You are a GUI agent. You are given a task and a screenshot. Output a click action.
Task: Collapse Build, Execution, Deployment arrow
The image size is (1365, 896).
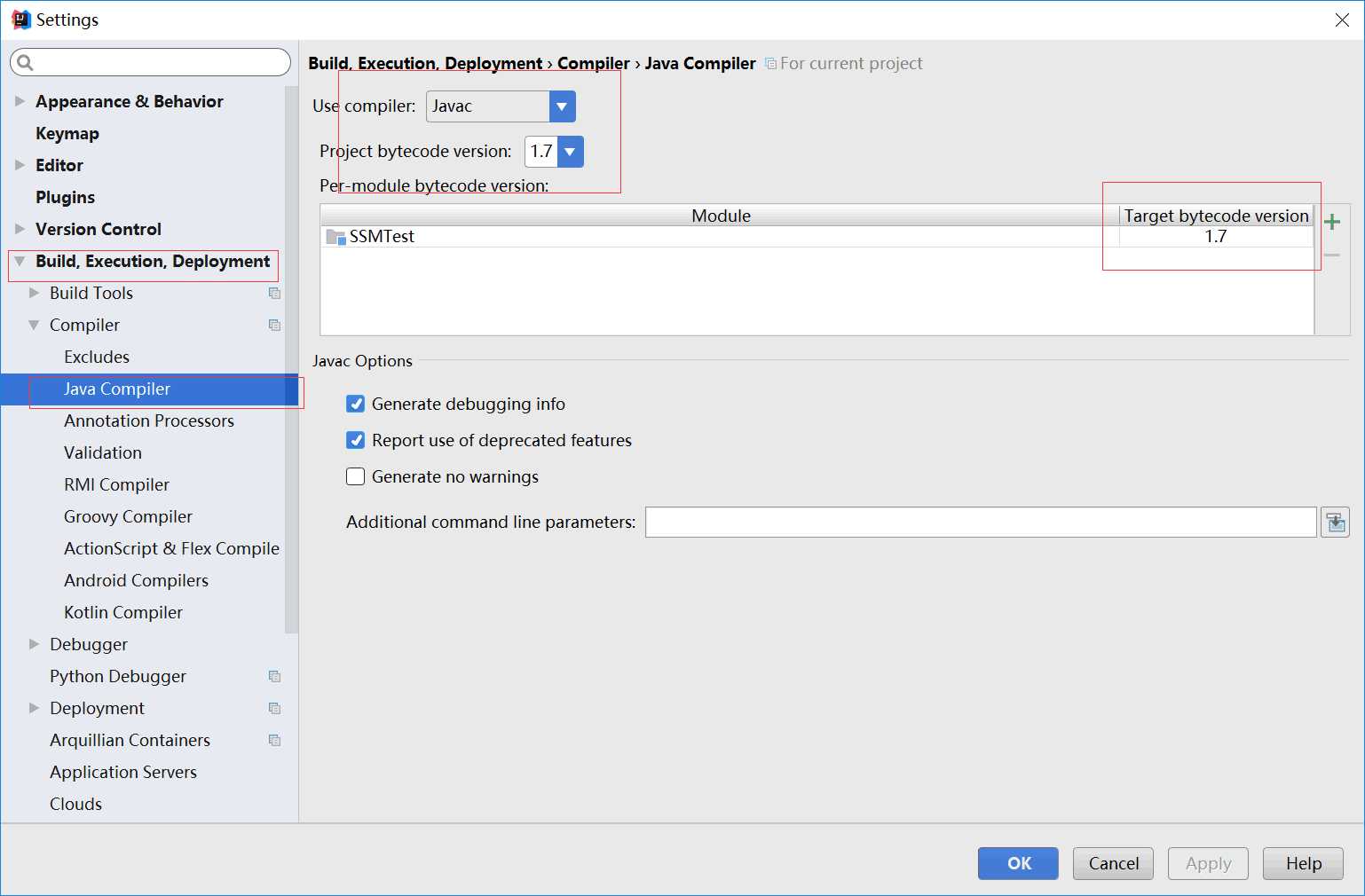pyautogui.click(x=20, y=262)
